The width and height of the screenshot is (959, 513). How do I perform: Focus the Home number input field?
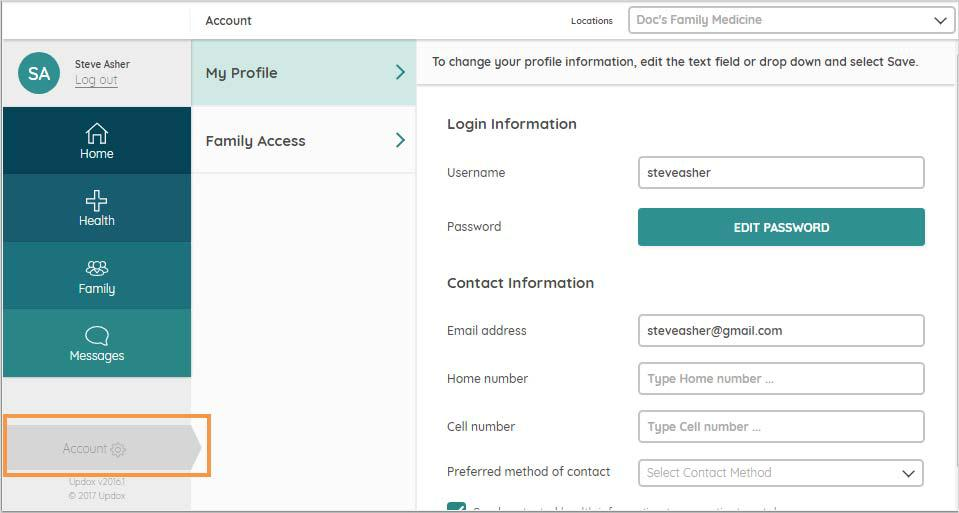click(781, 378)
